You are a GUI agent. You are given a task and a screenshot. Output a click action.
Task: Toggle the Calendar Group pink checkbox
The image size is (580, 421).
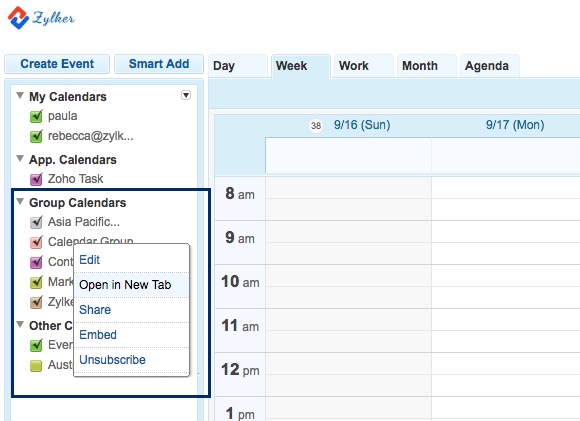36,242
